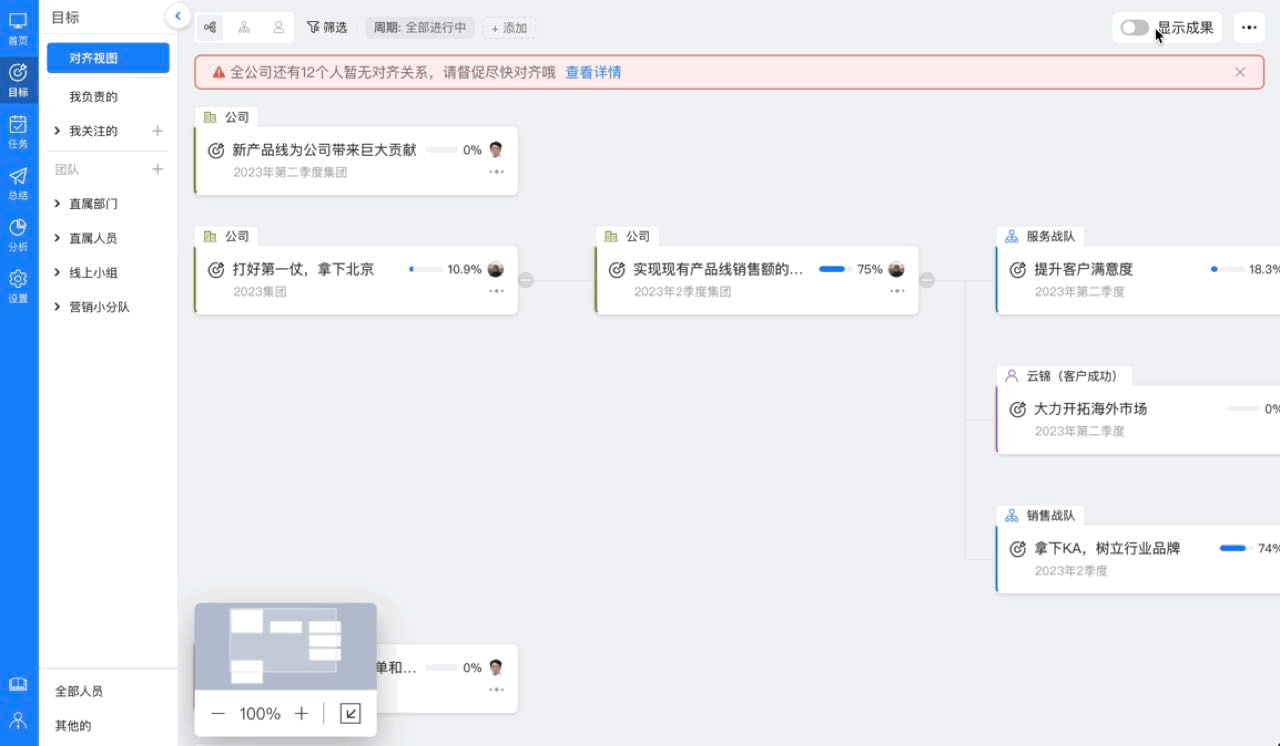1280x746 pixels.
Task: Open the 首页 home icon in sidebar
Action: [x=18, y=27]
